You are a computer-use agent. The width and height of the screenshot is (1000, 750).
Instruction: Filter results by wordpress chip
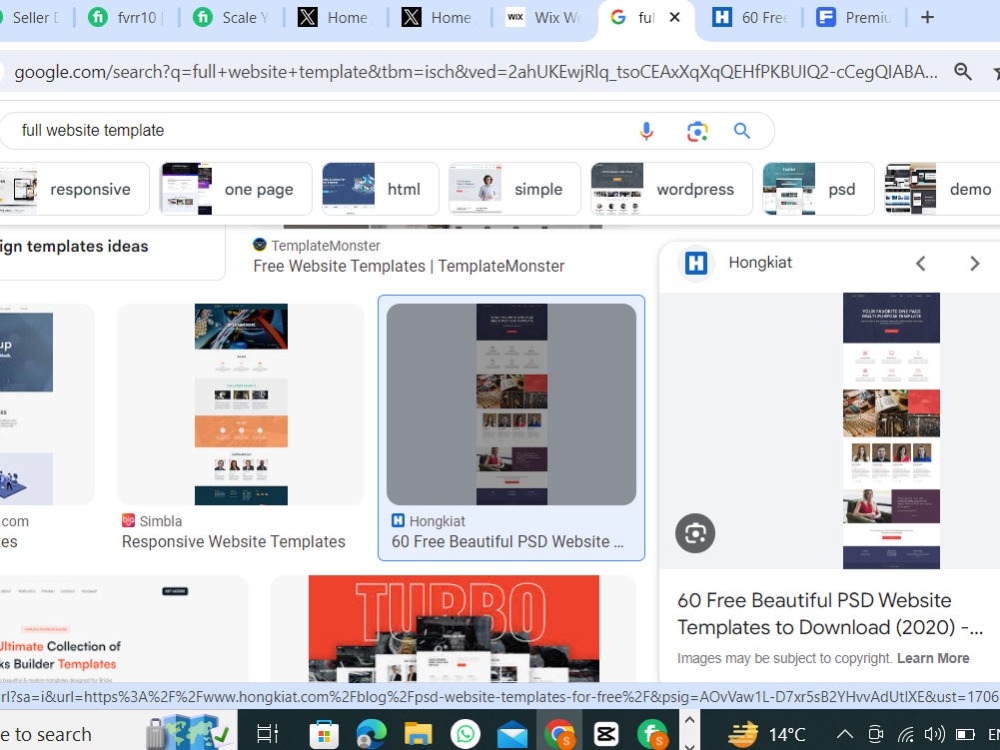[671, 189]
